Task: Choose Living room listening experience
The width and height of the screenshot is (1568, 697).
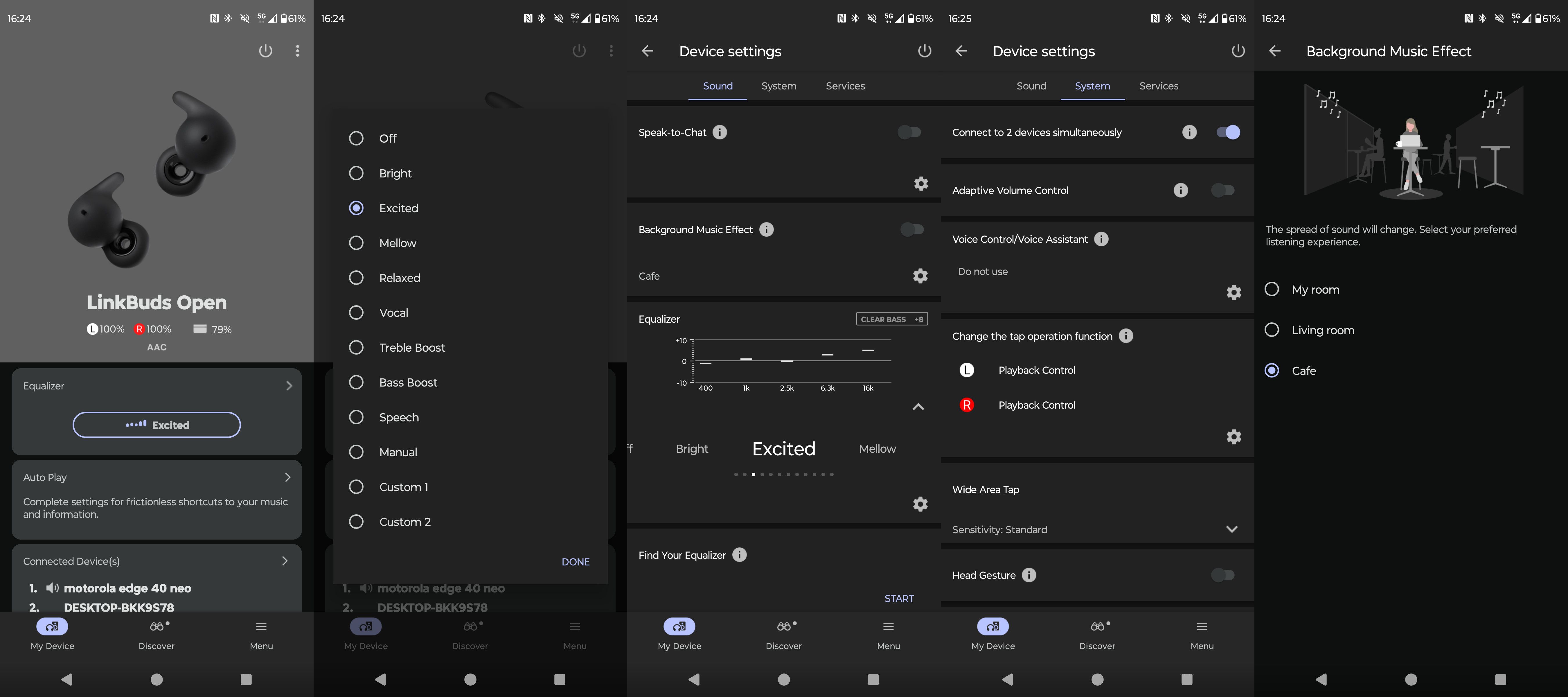Action: (1272, 330)
